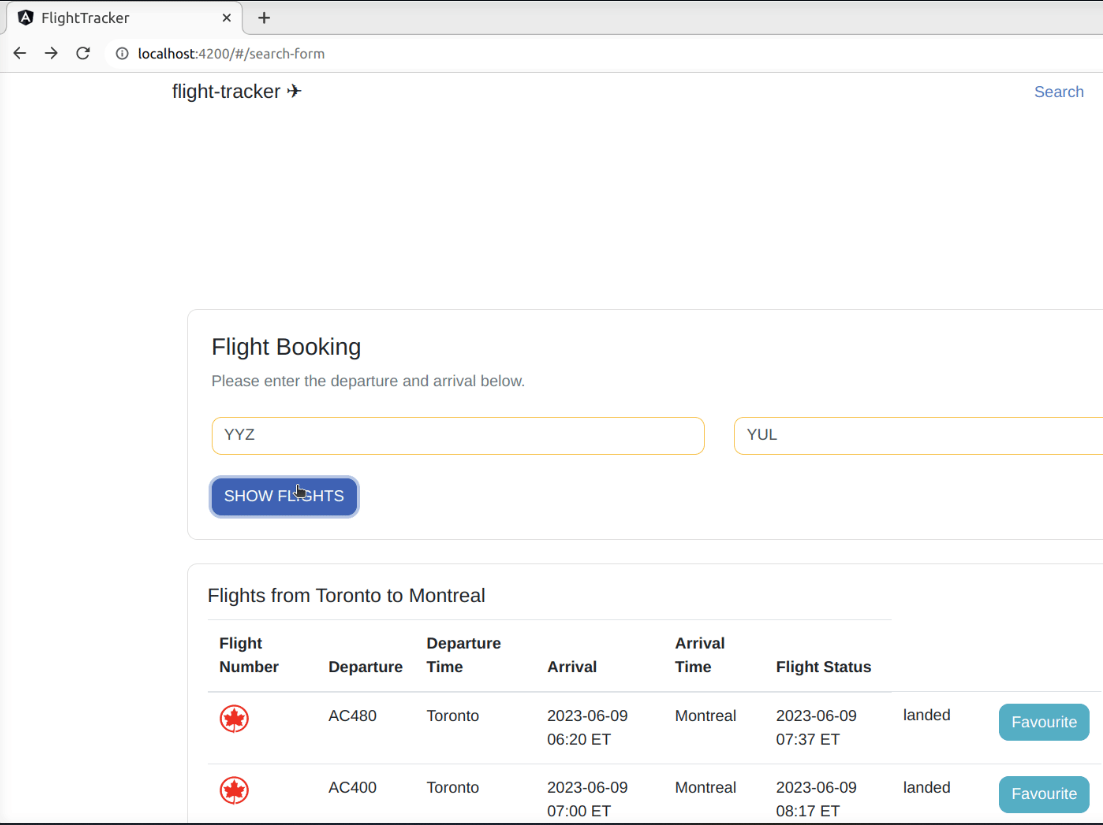
Task: Open a new browser tab
Action: [264, 18]
